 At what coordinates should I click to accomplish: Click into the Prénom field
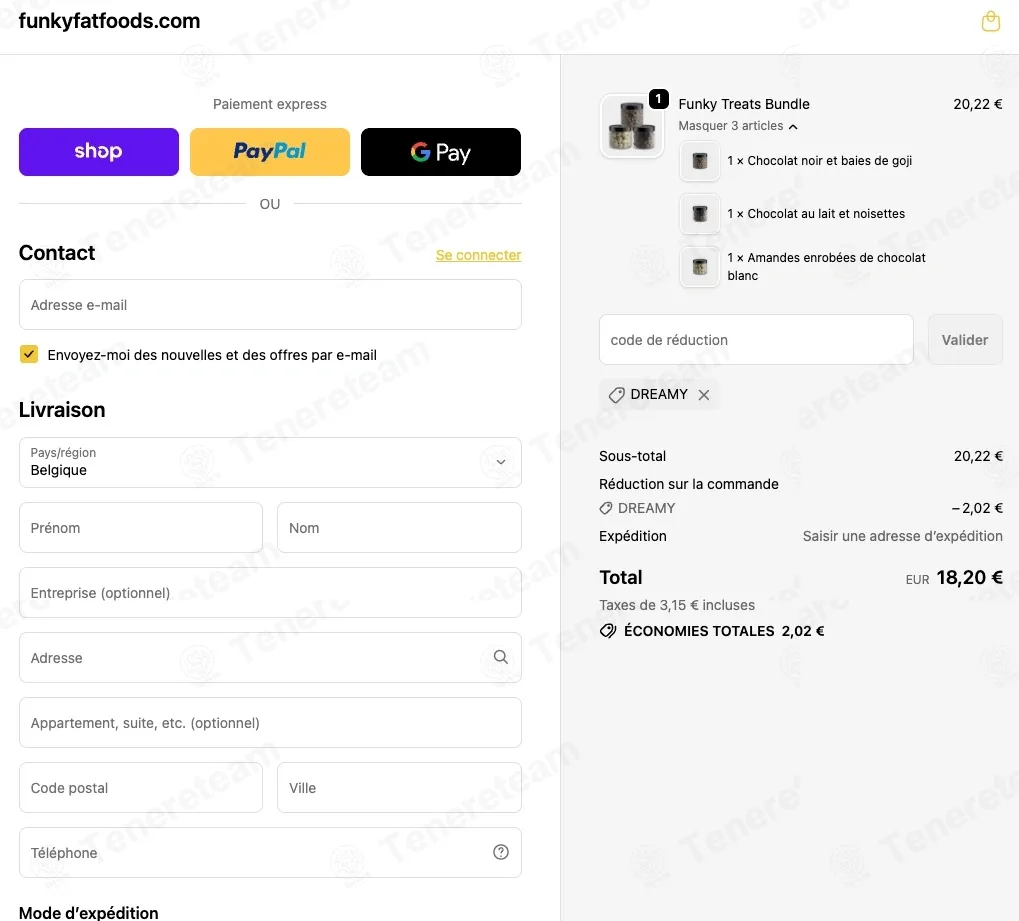pyautogui.click(x=141, y=528)
